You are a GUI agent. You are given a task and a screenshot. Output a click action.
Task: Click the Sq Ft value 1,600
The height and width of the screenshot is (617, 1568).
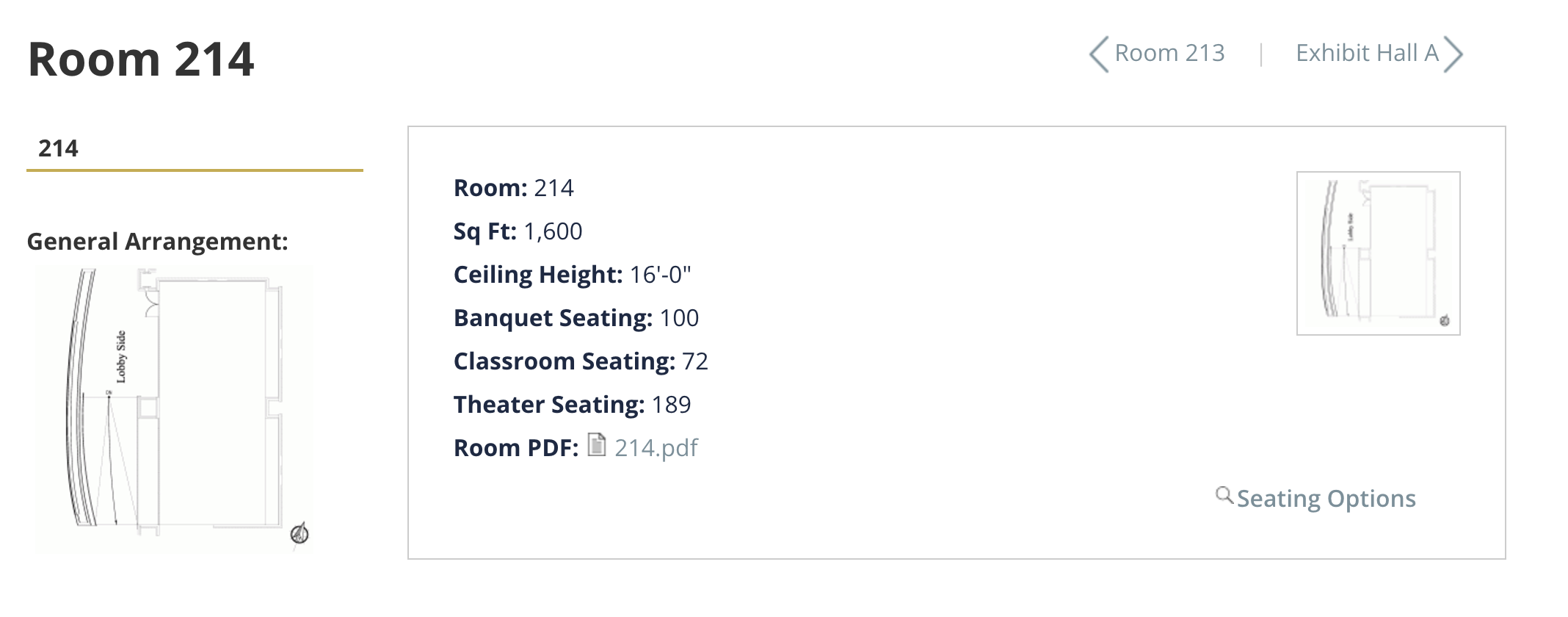(x=553, y=231)
